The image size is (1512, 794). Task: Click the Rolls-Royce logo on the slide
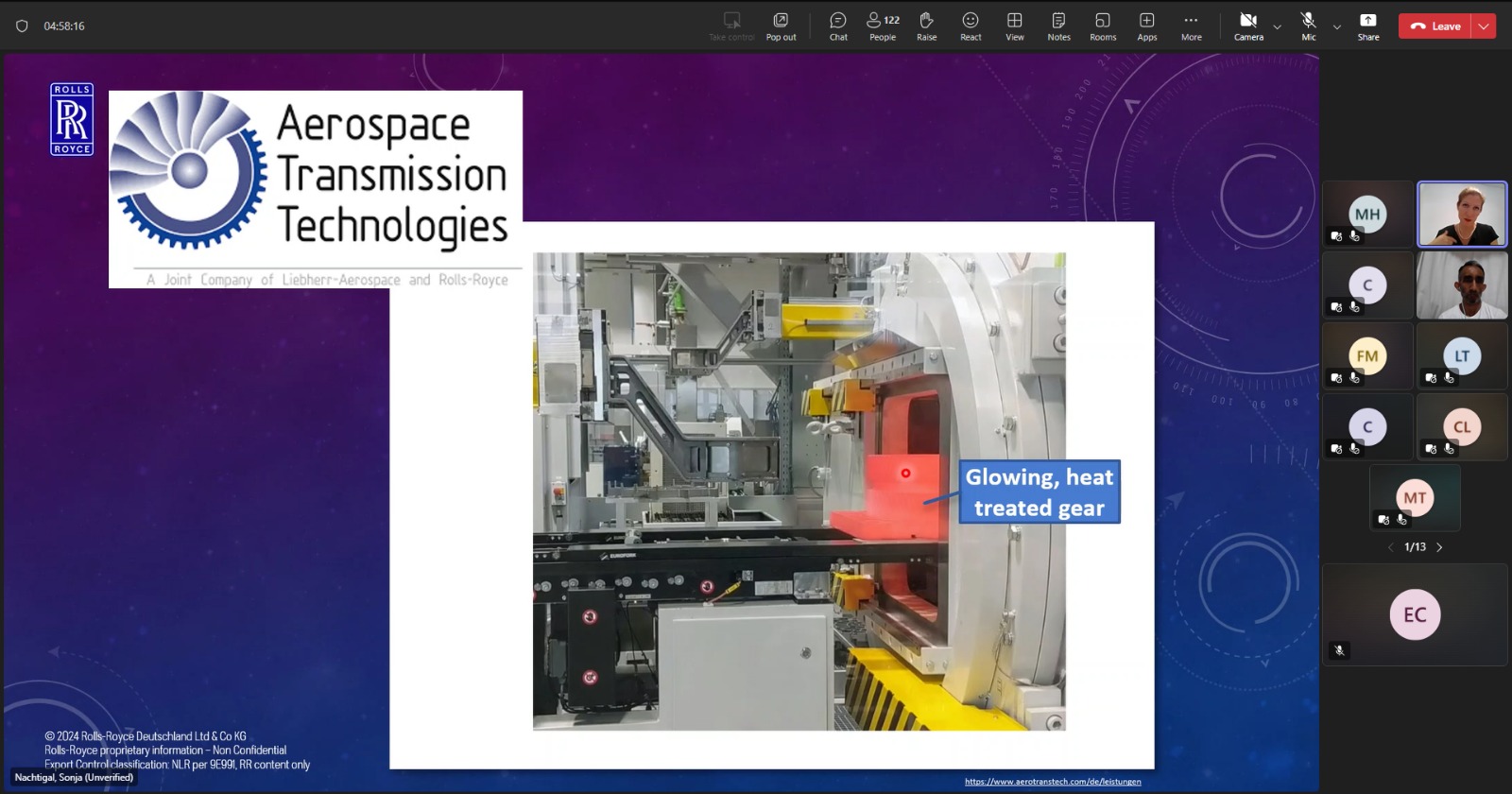pos(72,119)
